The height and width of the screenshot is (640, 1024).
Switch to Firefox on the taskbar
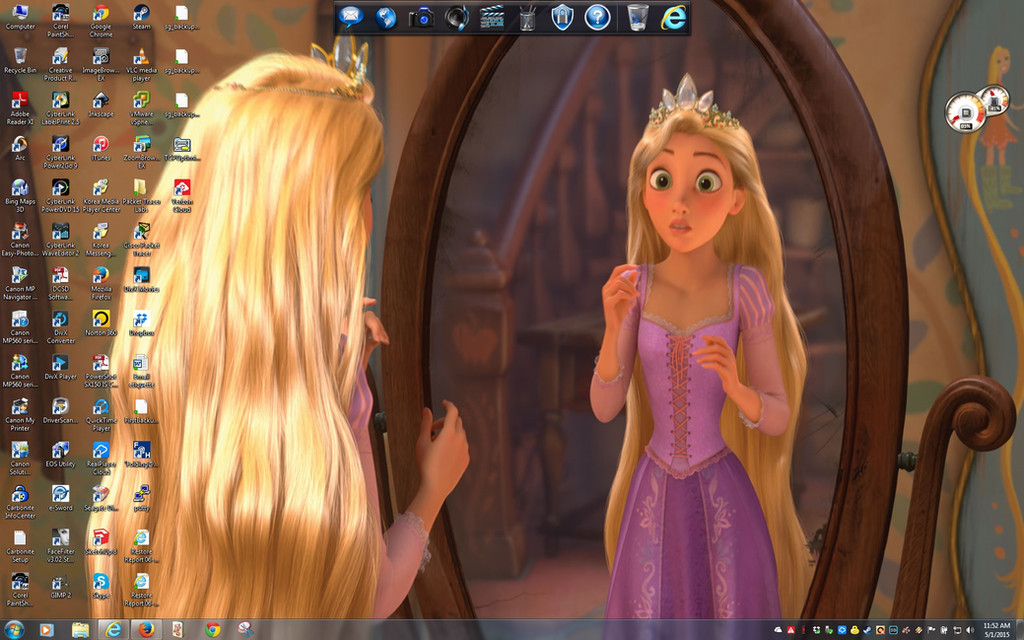[146, 630]
